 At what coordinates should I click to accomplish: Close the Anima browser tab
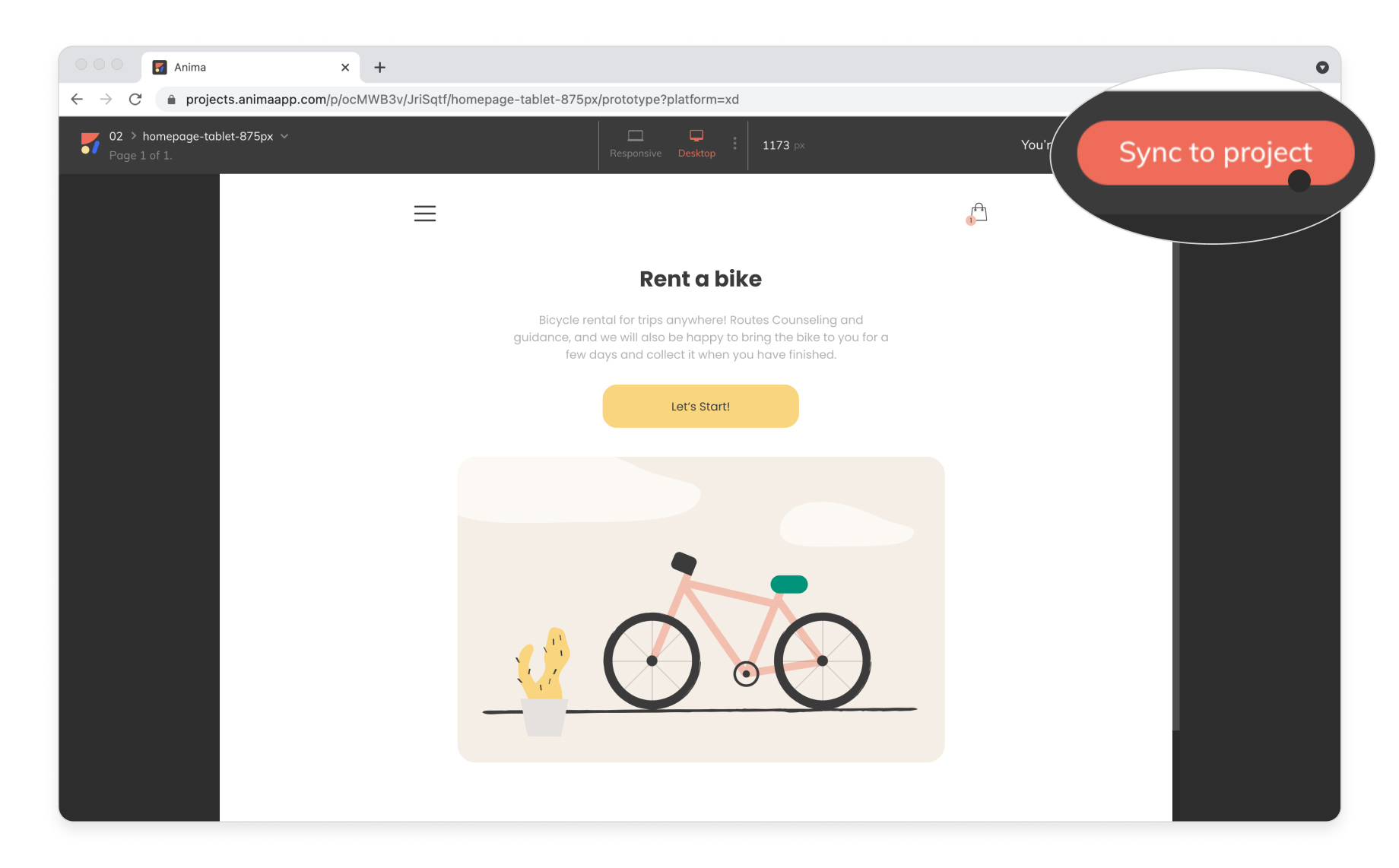[345, 68]
